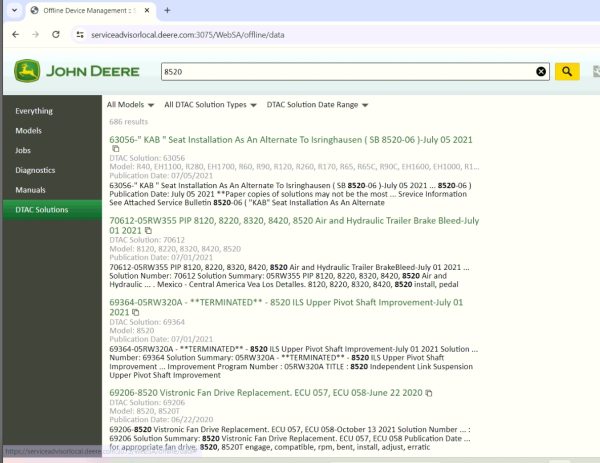Open 69364 ILS Upper Pivot Shaft link
The image size is (600, 463).
pos(286,307)
